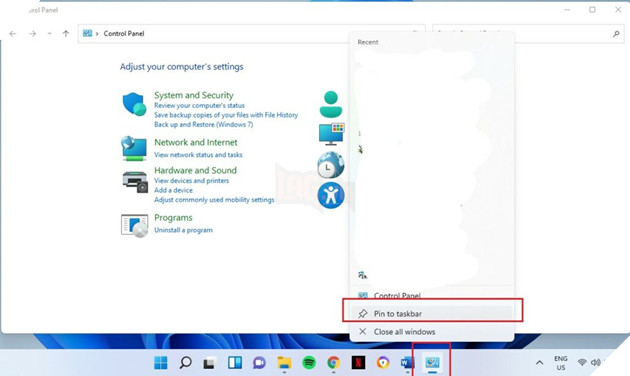This screenshot has height=376, width=630.
Task: Click the Control Panel icon in address bar
Action: 87,33
